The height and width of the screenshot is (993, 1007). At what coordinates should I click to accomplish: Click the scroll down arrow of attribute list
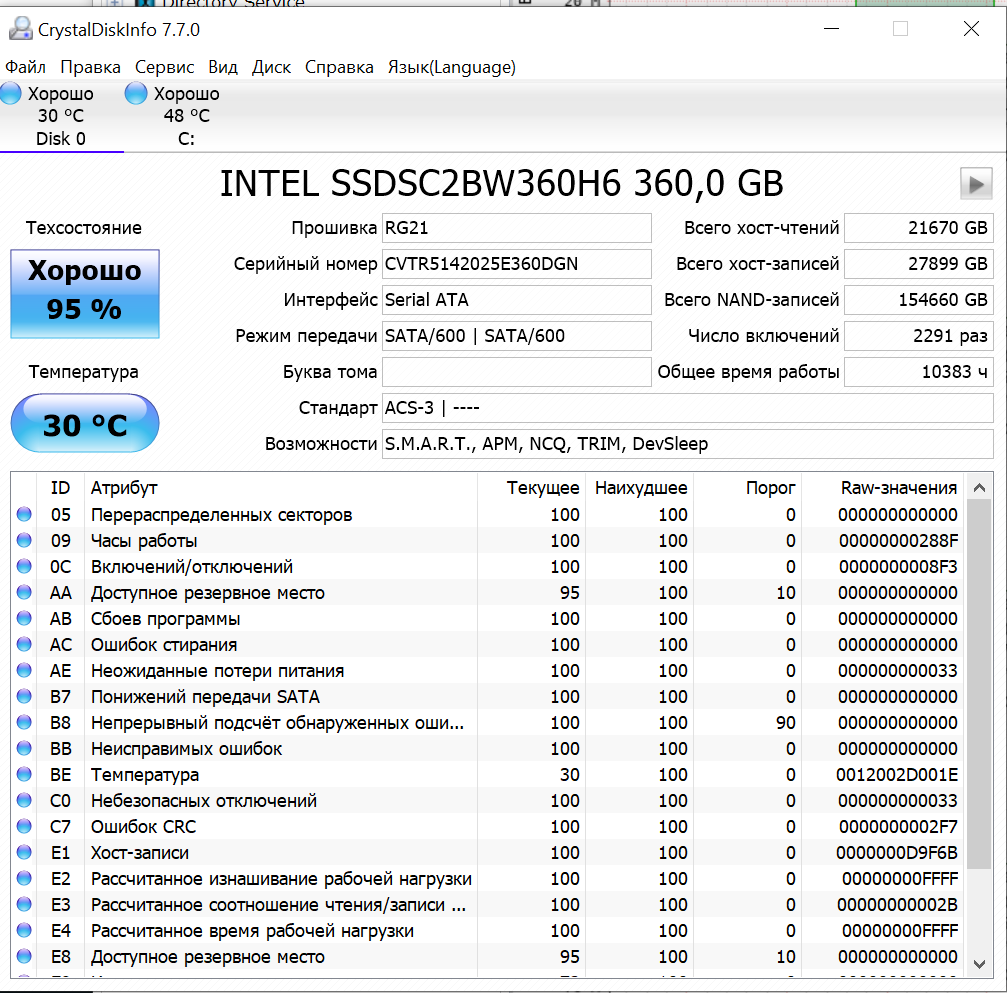(979, 963)
